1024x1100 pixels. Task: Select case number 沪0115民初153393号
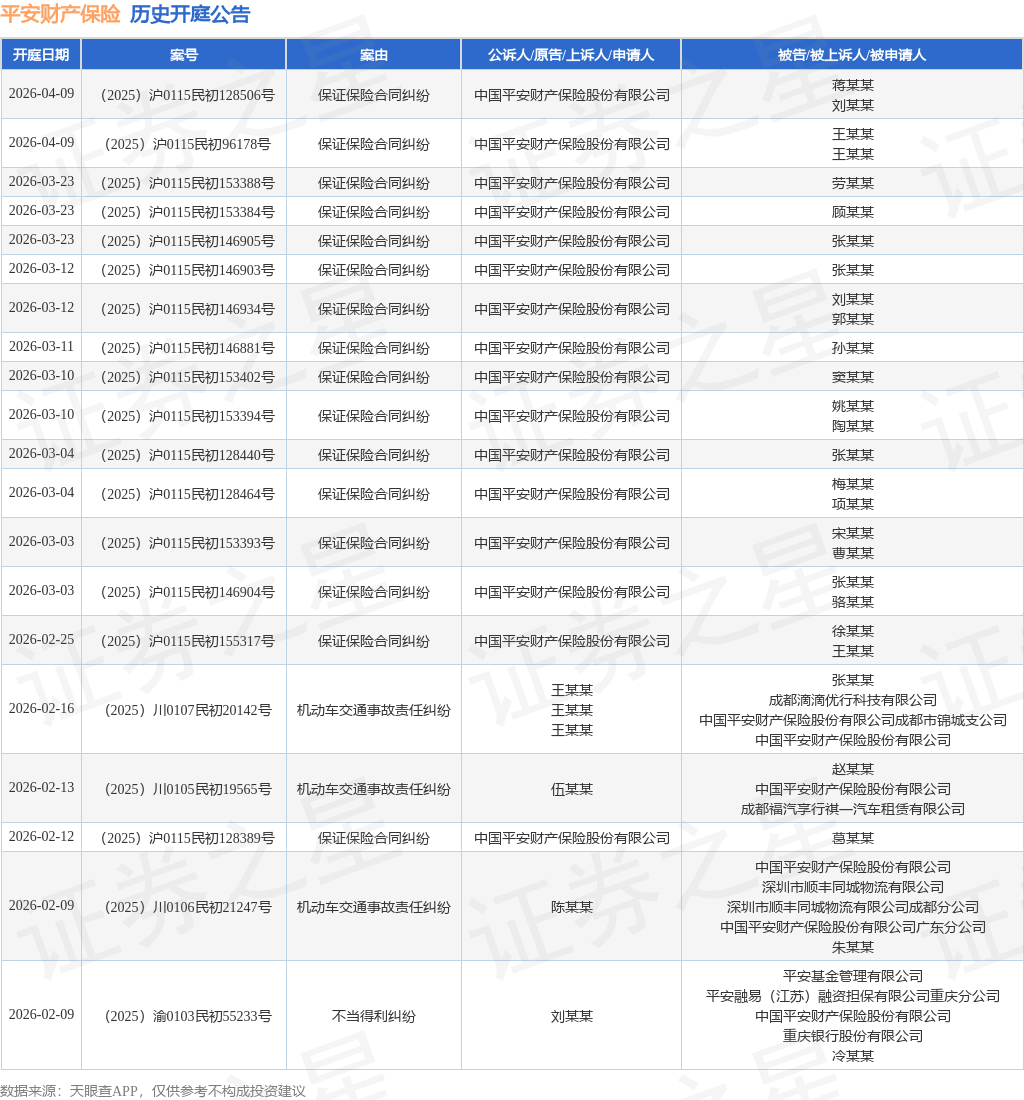(187, 543)
